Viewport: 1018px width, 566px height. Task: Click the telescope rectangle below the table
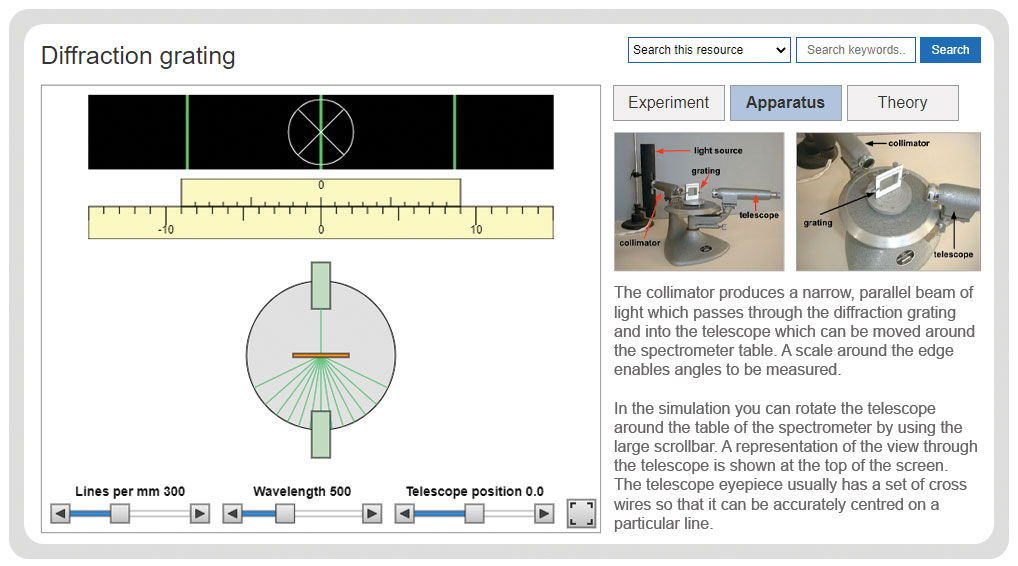(321, 434)
